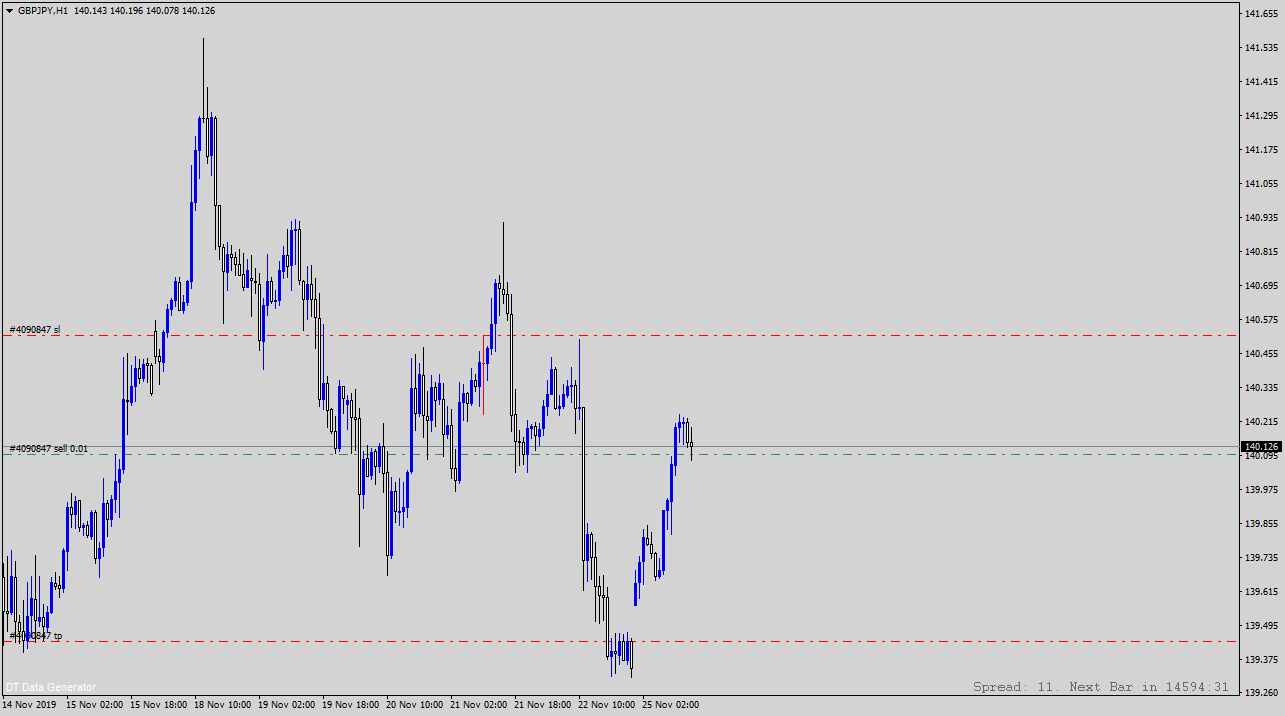This screenshot has height=716, width=1285.
Task: Click the #4090847 sl order label
Action: click(x=35, y=329)
